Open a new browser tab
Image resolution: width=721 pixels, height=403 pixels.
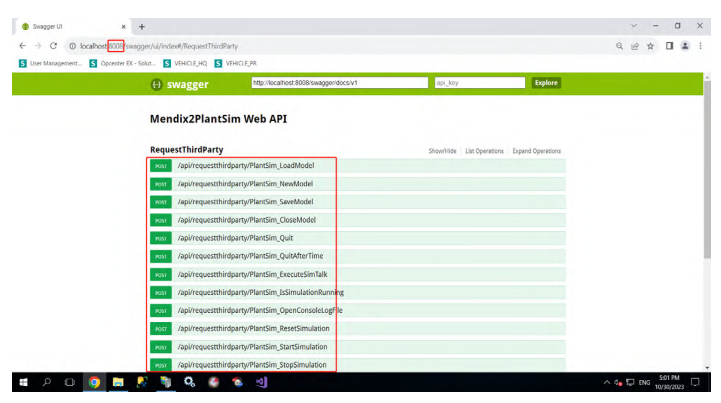click(x=142, y=27)
